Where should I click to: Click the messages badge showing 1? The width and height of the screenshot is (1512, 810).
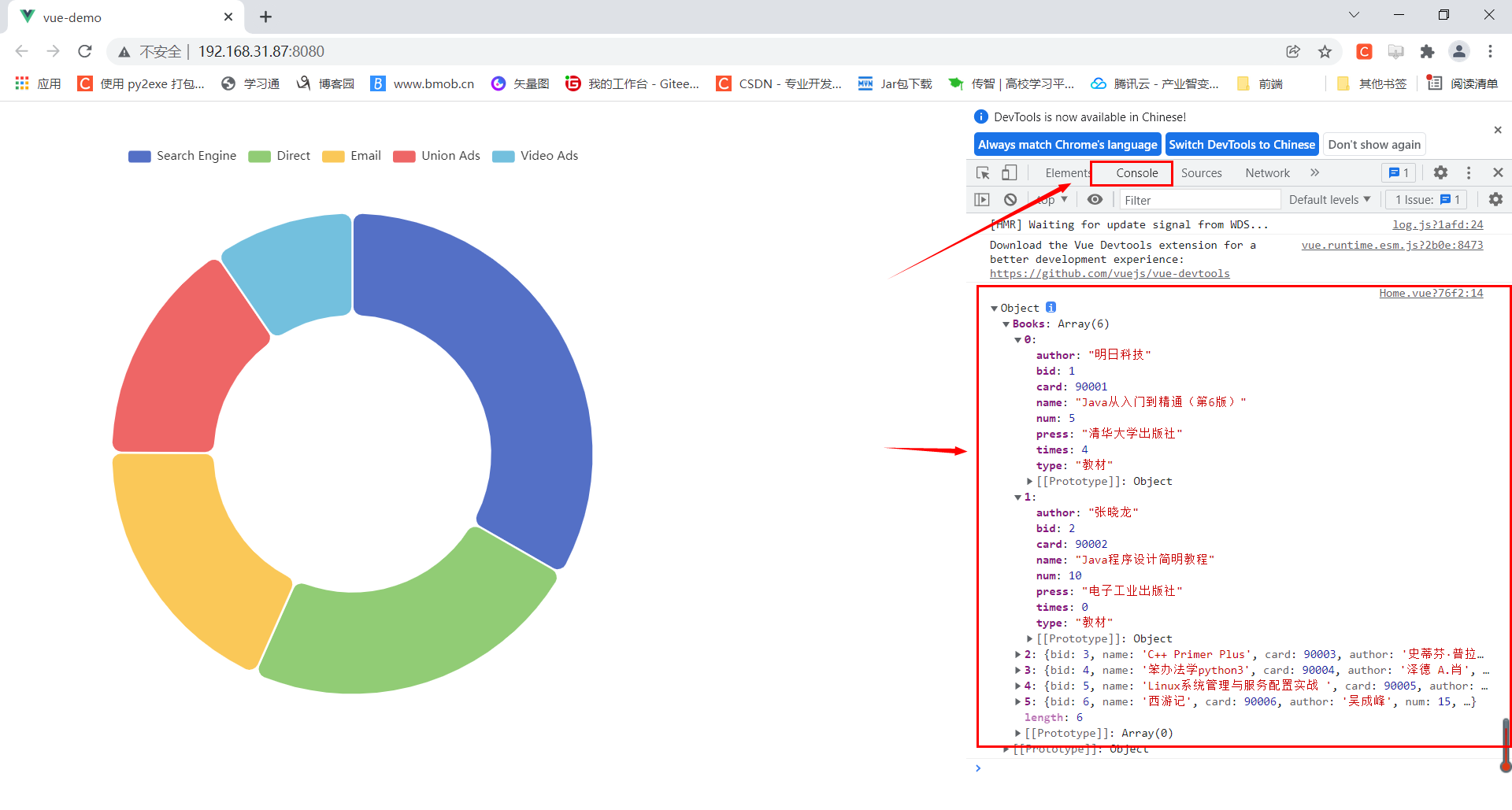[1399, 172]
